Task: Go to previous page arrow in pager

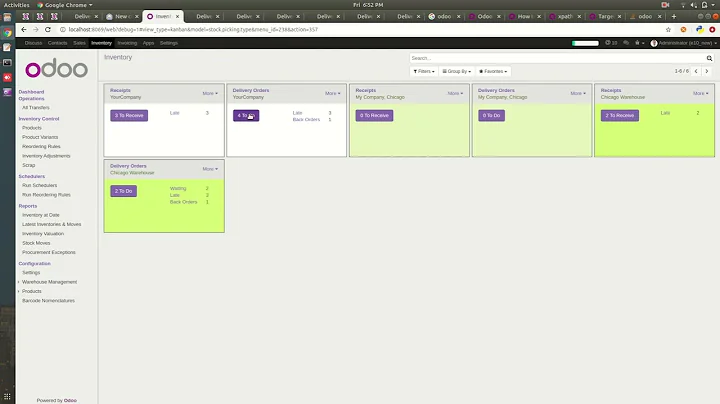Action: click(696, 71)
